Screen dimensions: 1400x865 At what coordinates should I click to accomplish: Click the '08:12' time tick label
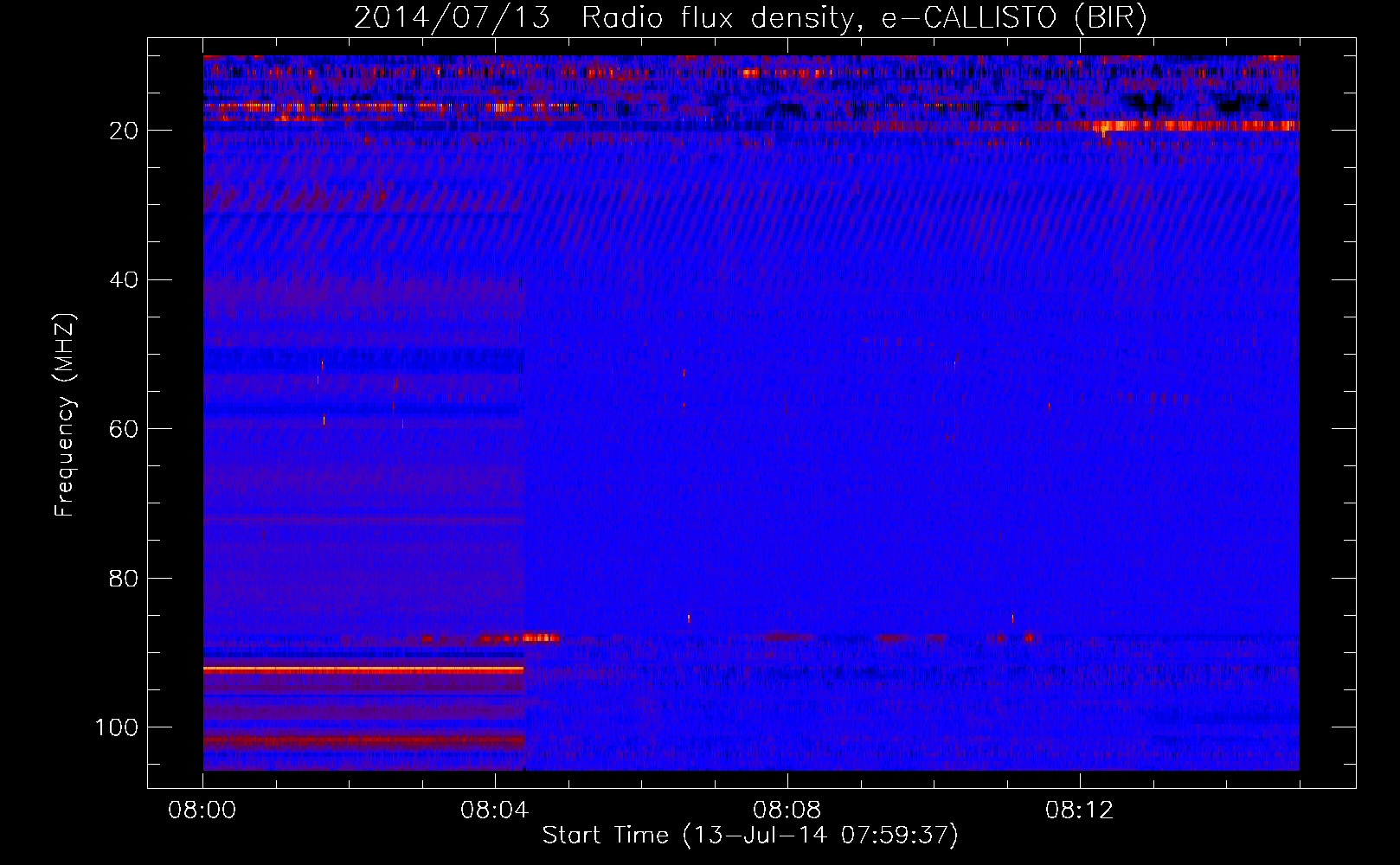[1079, 811]
